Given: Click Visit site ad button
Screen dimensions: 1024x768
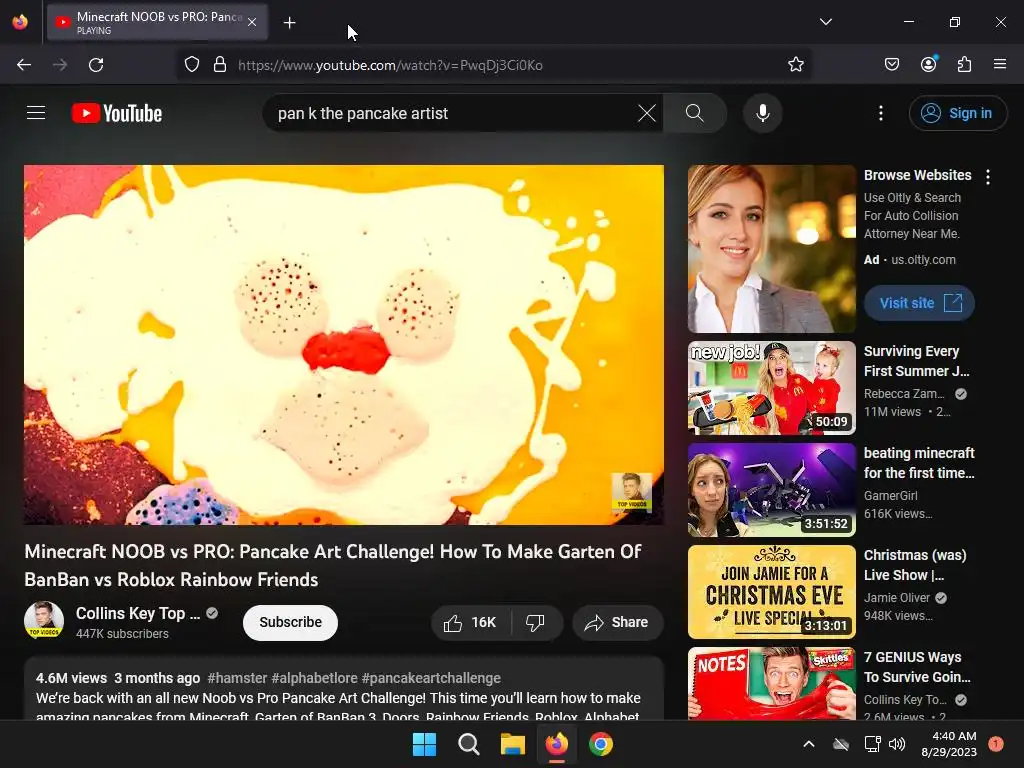Looking at the screenshot, I should click(x=919, y=303).
